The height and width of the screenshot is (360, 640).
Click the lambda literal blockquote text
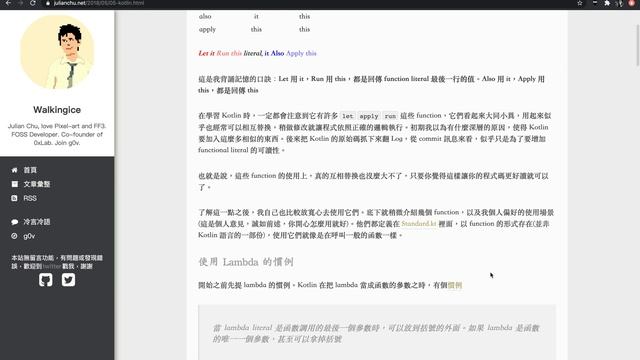click(x=376, y=333)
